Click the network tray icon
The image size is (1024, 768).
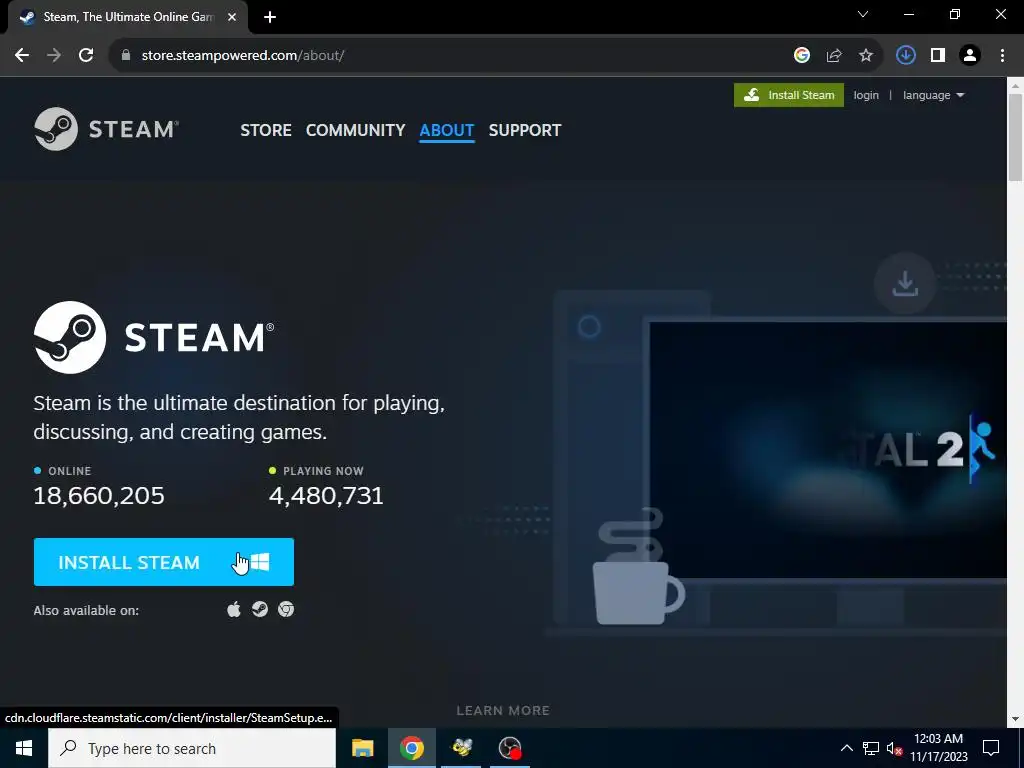click(x=871, y=748)
